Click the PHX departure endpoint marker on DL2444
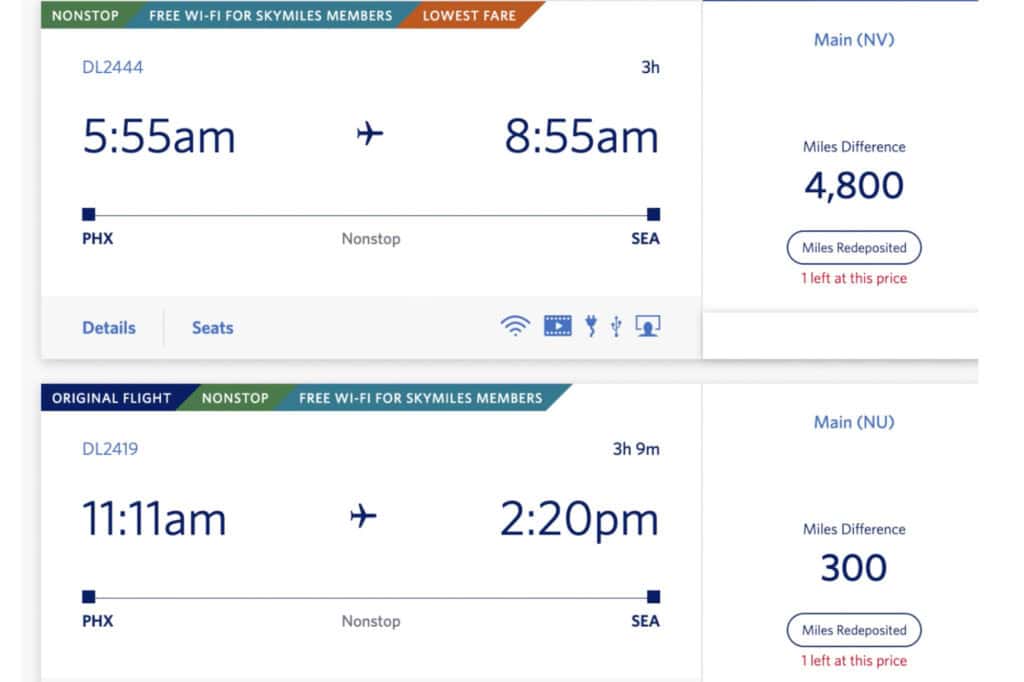This screenshot has width=1024, height=682. tap(88, 213)
